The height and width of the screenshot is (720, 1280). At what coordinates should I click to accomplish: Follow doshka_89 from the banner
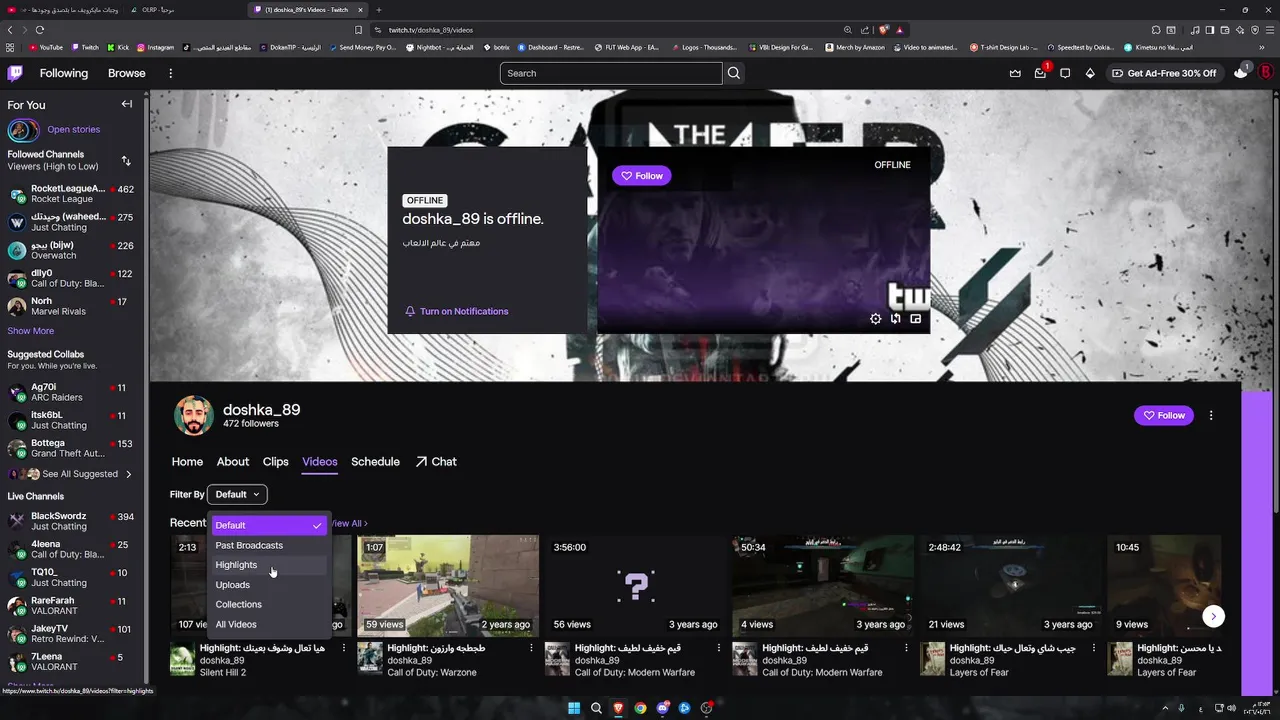[x=641, y=175]
